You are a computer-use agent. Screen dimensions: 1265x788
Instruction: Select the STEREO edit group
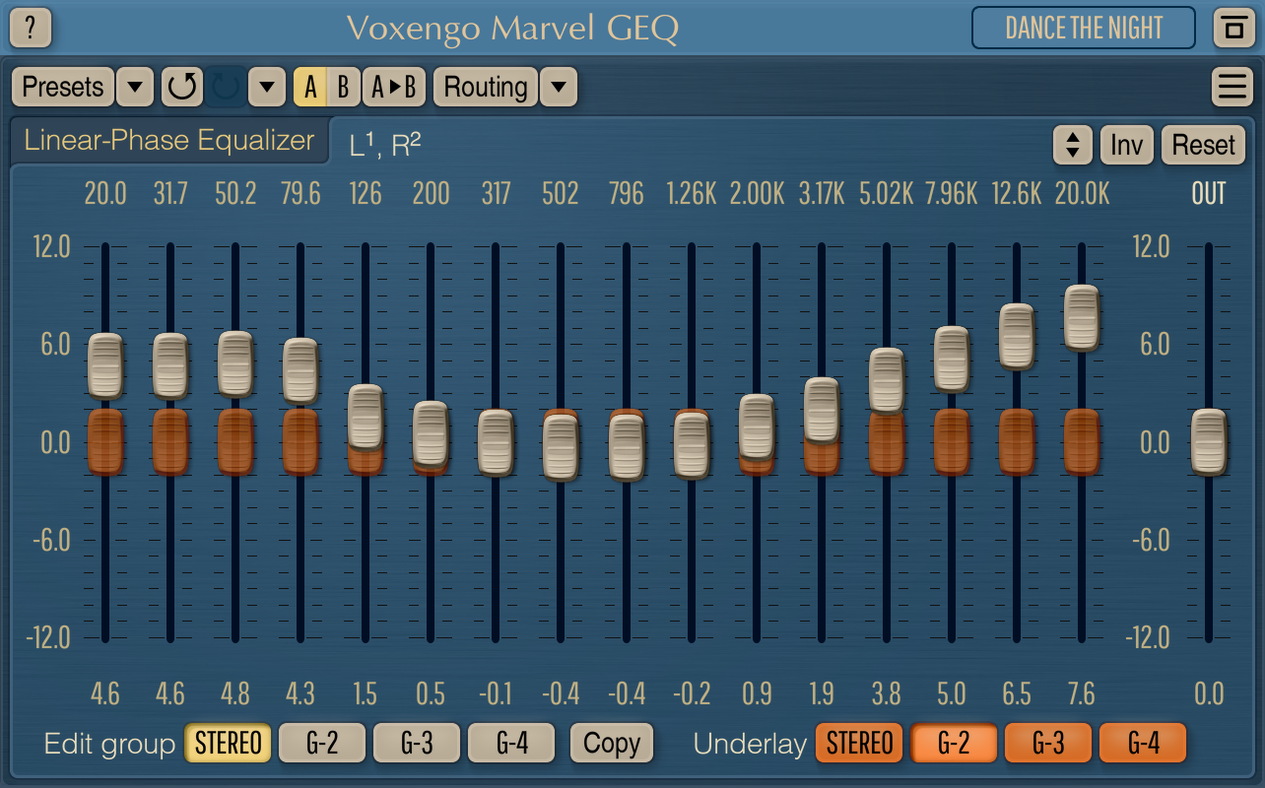(228, 743)
